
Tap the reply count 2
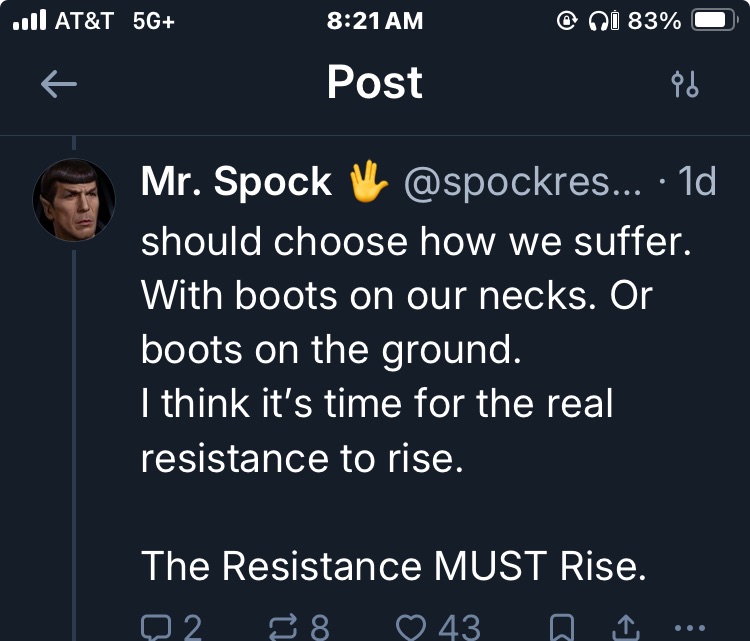(x=190, y=628)
